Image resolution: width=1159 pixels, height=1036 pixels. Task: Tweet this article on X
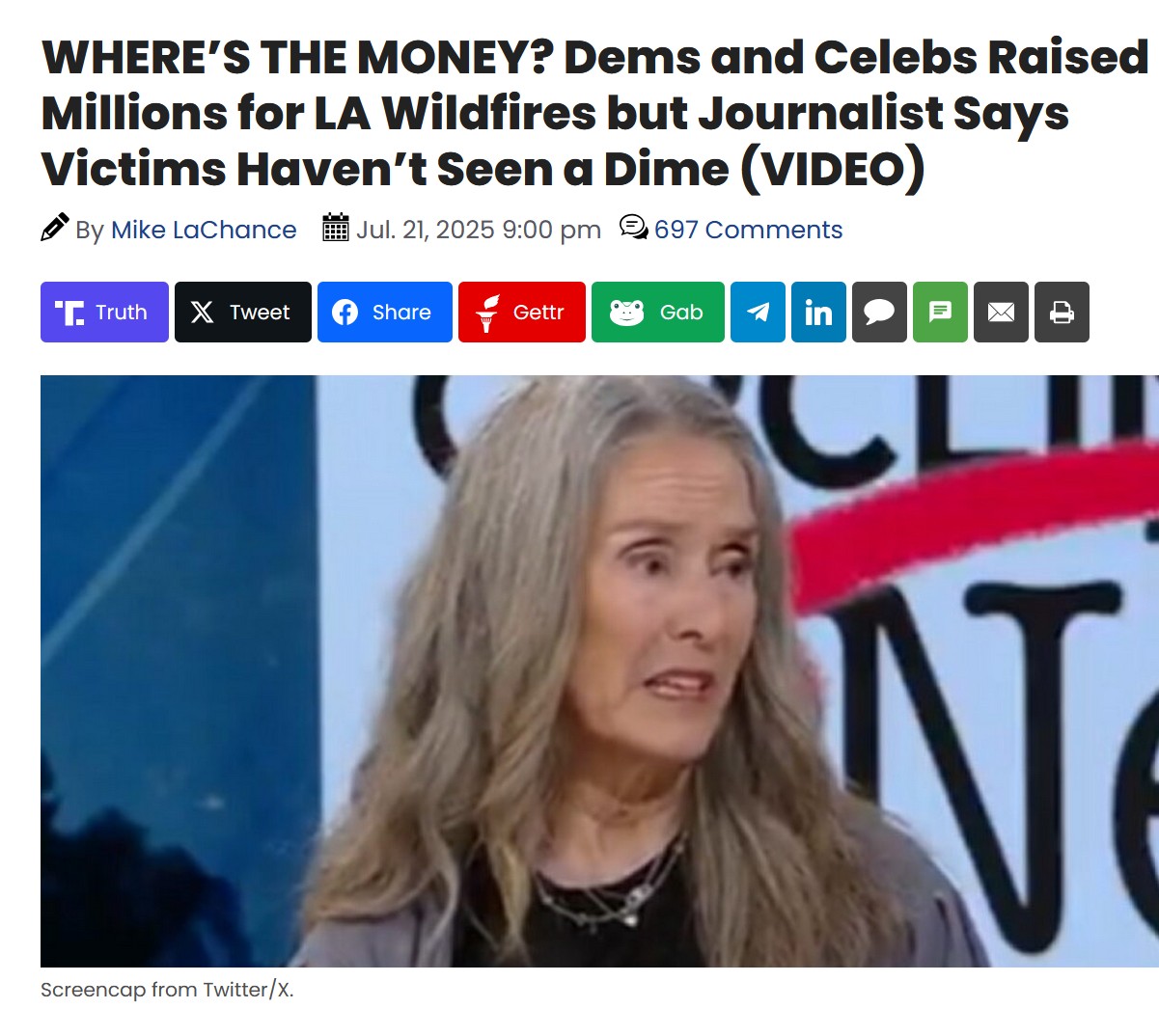click(242, 312)
